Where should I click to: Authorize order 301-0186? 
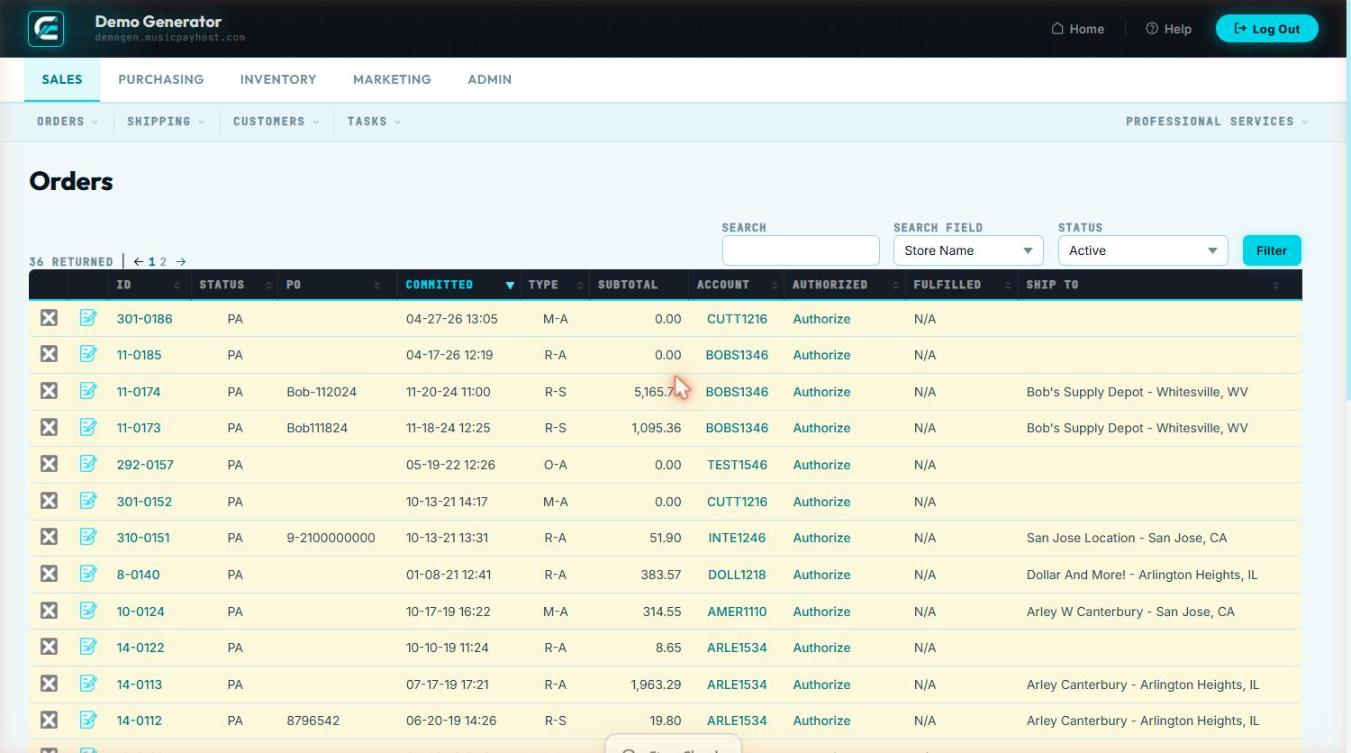point(822,319)
